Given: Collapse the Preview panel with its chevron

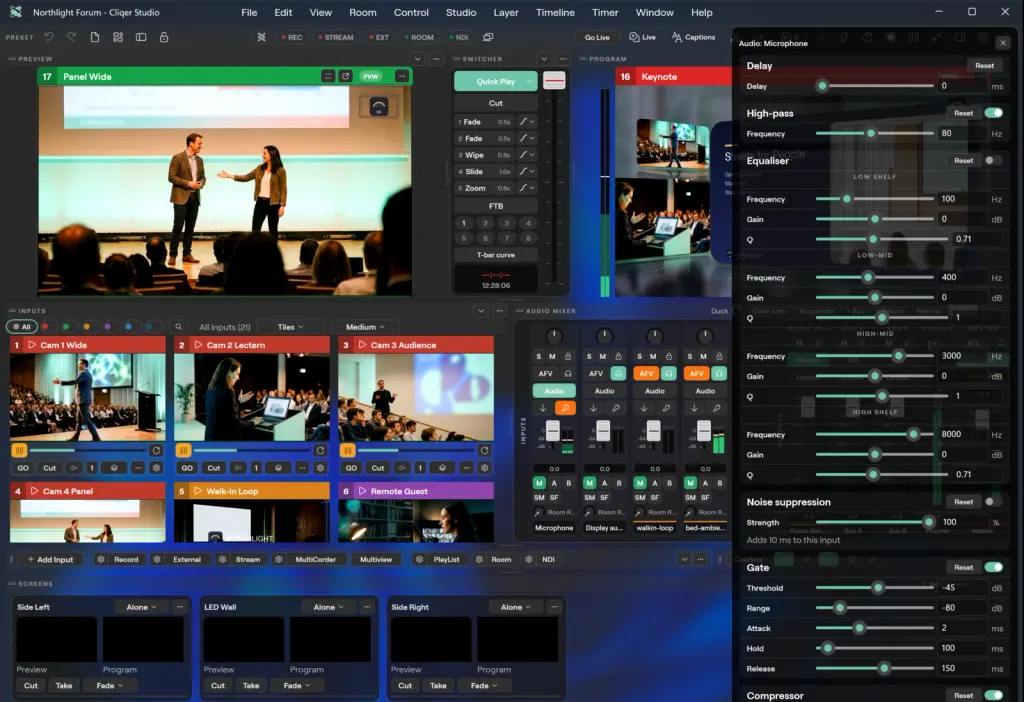Looking at the screenshot, I should click(x=417, y=59).
